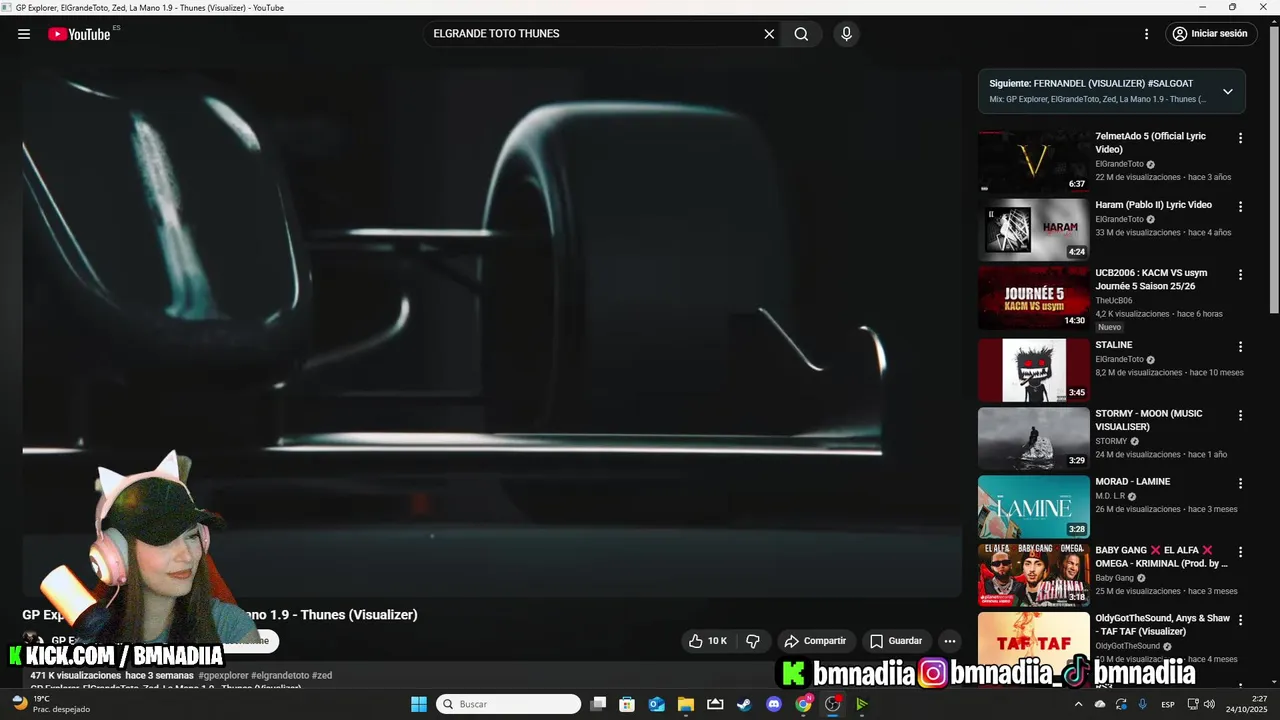1280x720 pixels.
Task: Show hidden system tray icons
Action: pos(1078,704)
